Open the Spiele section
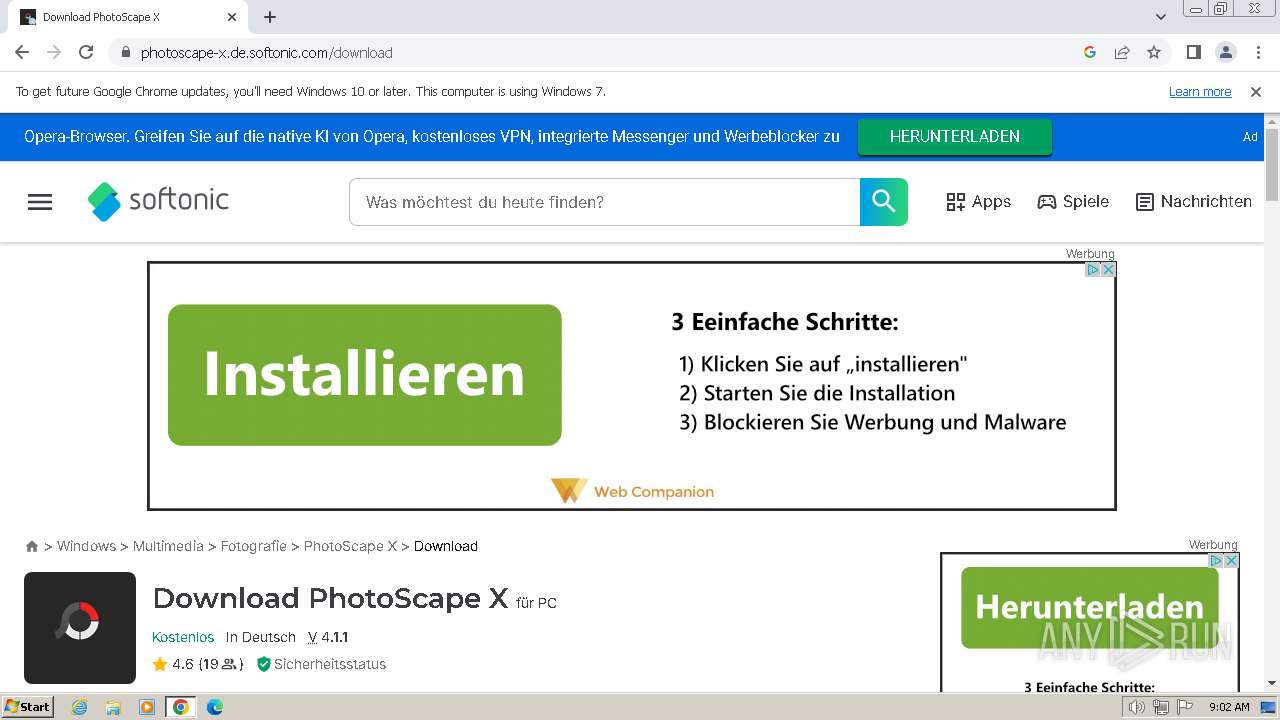The image size is (1280, 720). pos(1073,202)
